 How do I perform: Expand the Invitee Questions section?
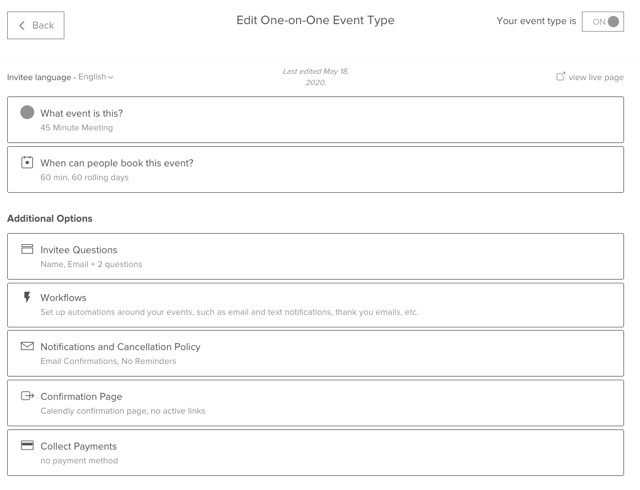click(x=315, y=256)
